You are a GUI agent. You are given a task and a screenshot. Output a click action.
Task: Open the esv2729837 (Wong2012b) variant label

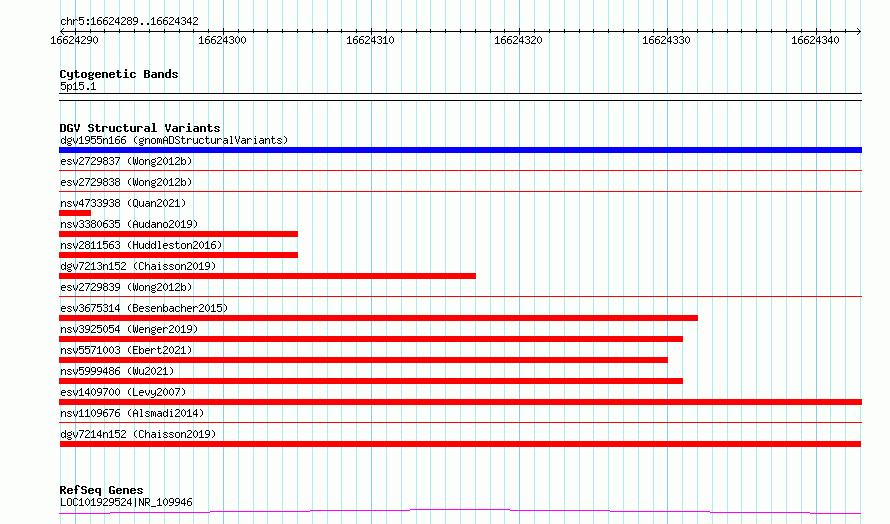click(x=126, y=161)
